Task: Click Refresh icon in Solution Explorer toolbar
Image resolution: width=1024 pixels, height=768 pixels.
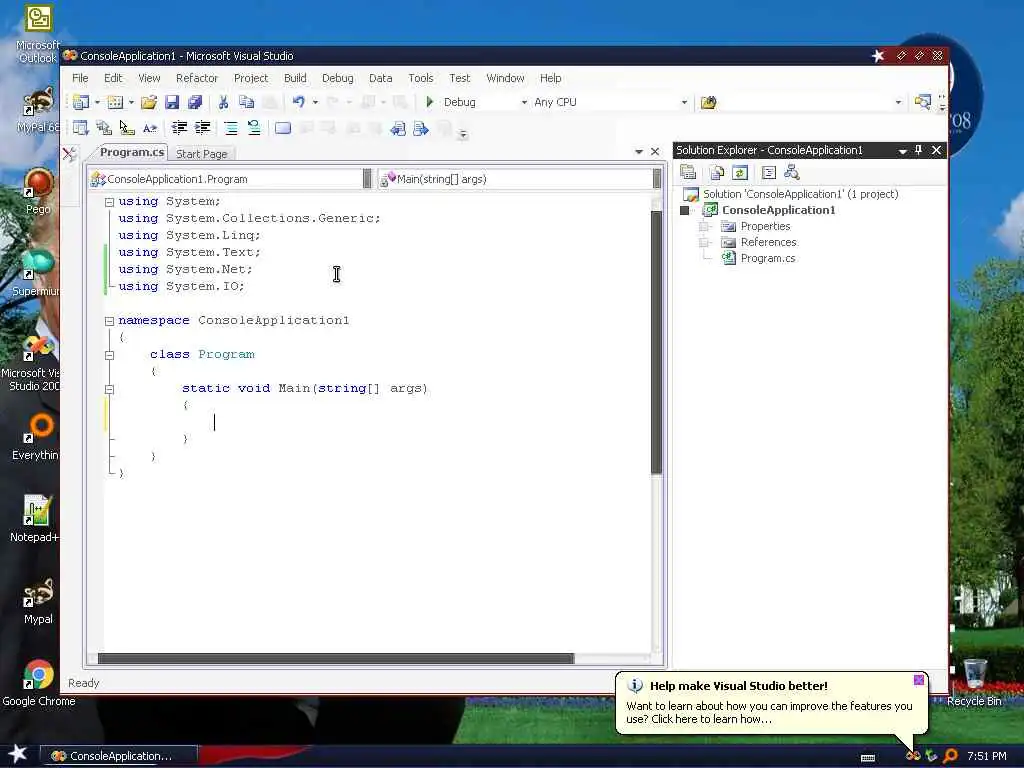Action: click(740, 172)
